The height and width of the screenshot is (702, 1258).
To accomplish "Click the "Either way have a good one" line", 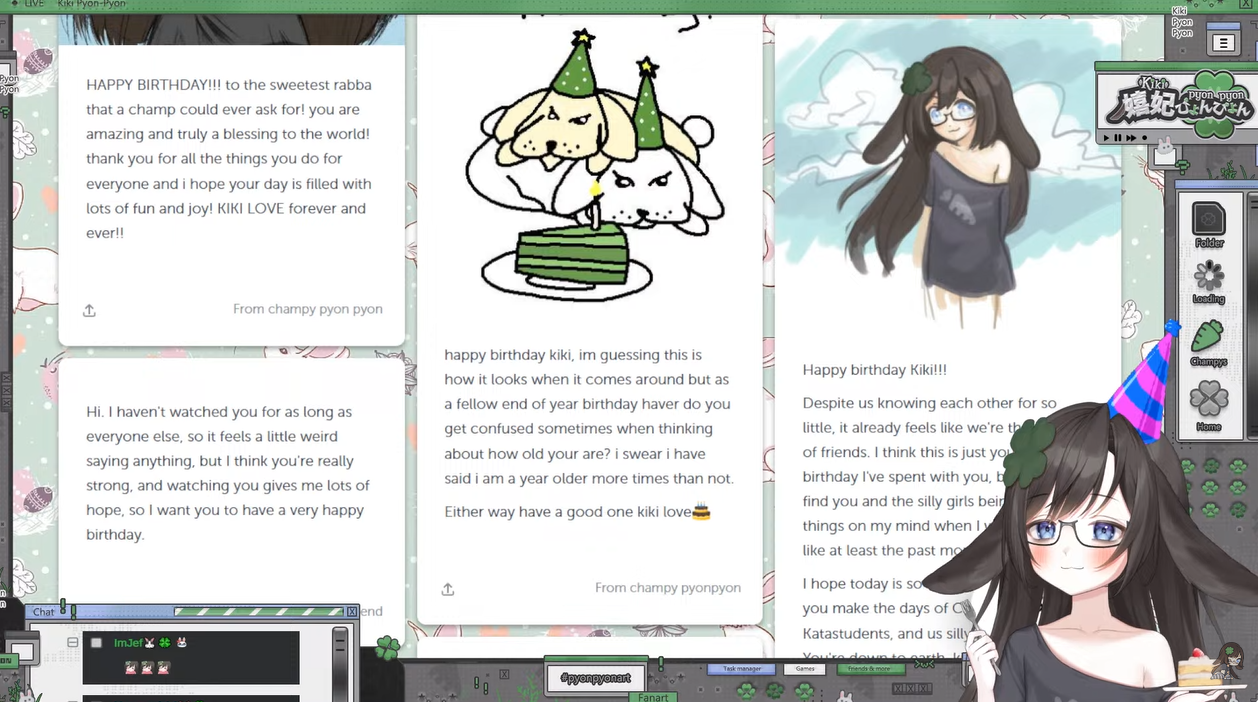I will (577, 512).
